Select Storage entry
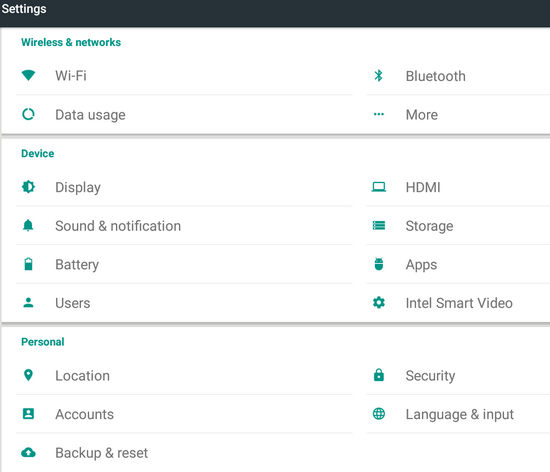Screen dimensions: 550x472 458,225
